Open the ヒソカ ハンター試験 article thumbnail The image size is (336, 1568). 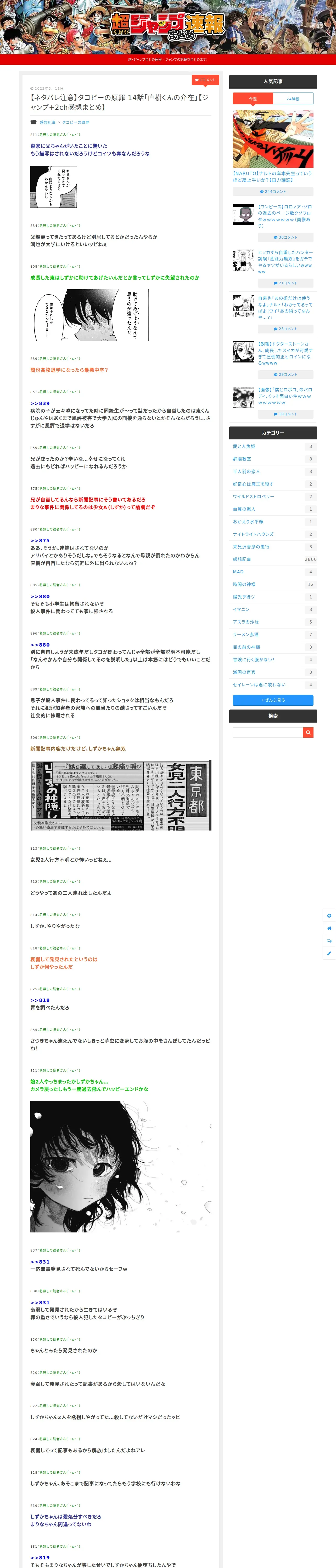tap(243, 261)
